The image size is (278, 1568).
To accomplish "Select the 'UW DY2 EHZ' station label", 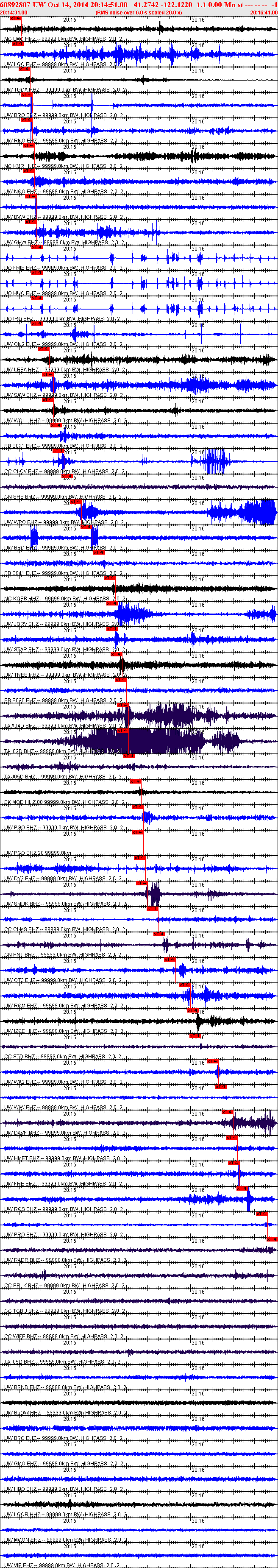I will [20, 879].
